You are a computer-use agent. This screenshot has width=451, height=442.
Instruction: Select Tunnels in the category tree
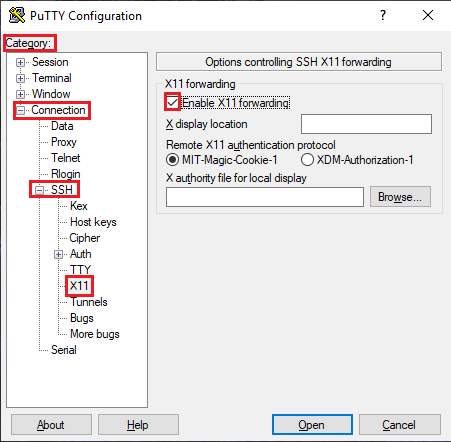point(89,302)
